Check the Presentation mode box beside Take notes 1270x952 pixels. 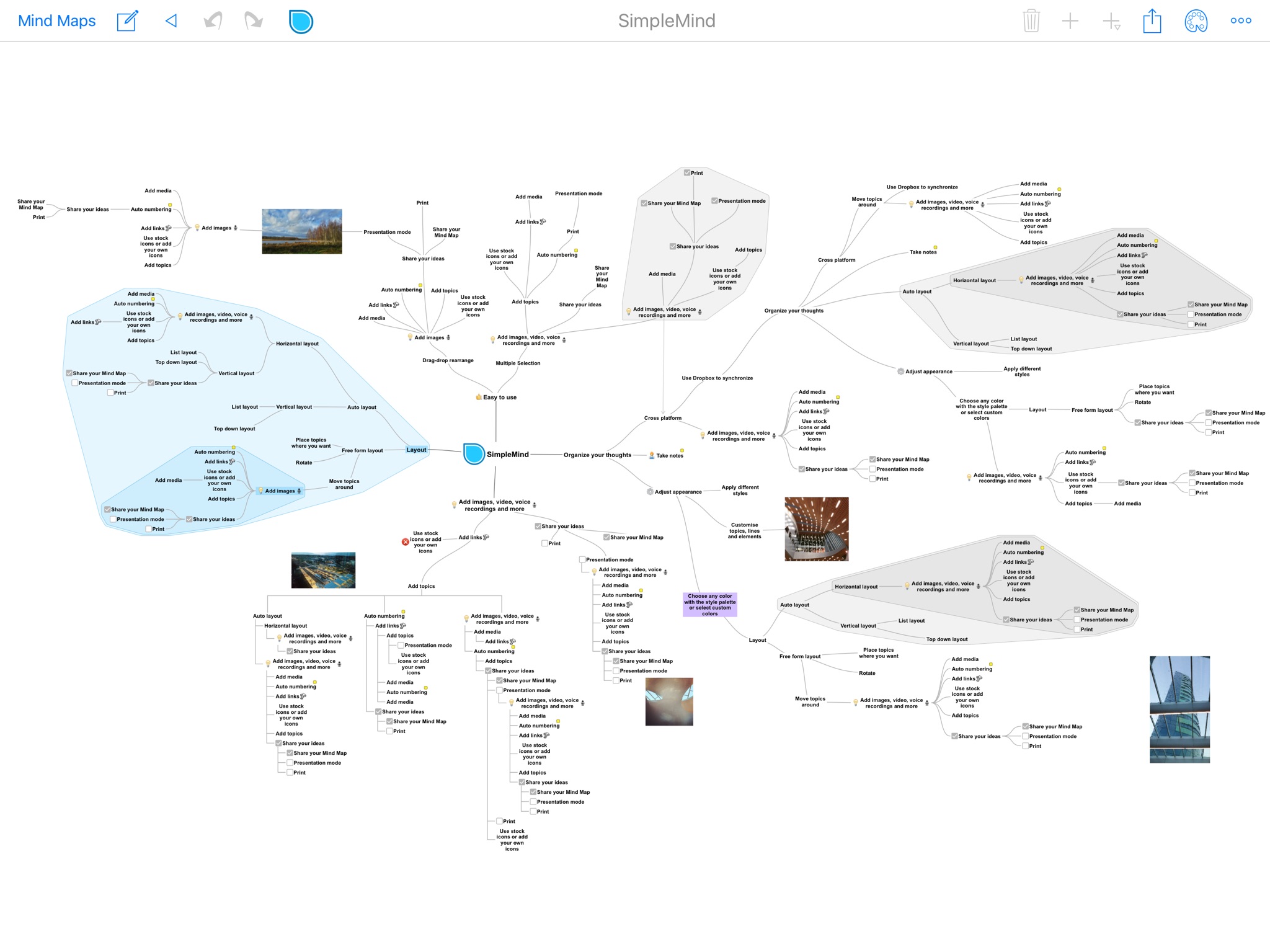873,469
